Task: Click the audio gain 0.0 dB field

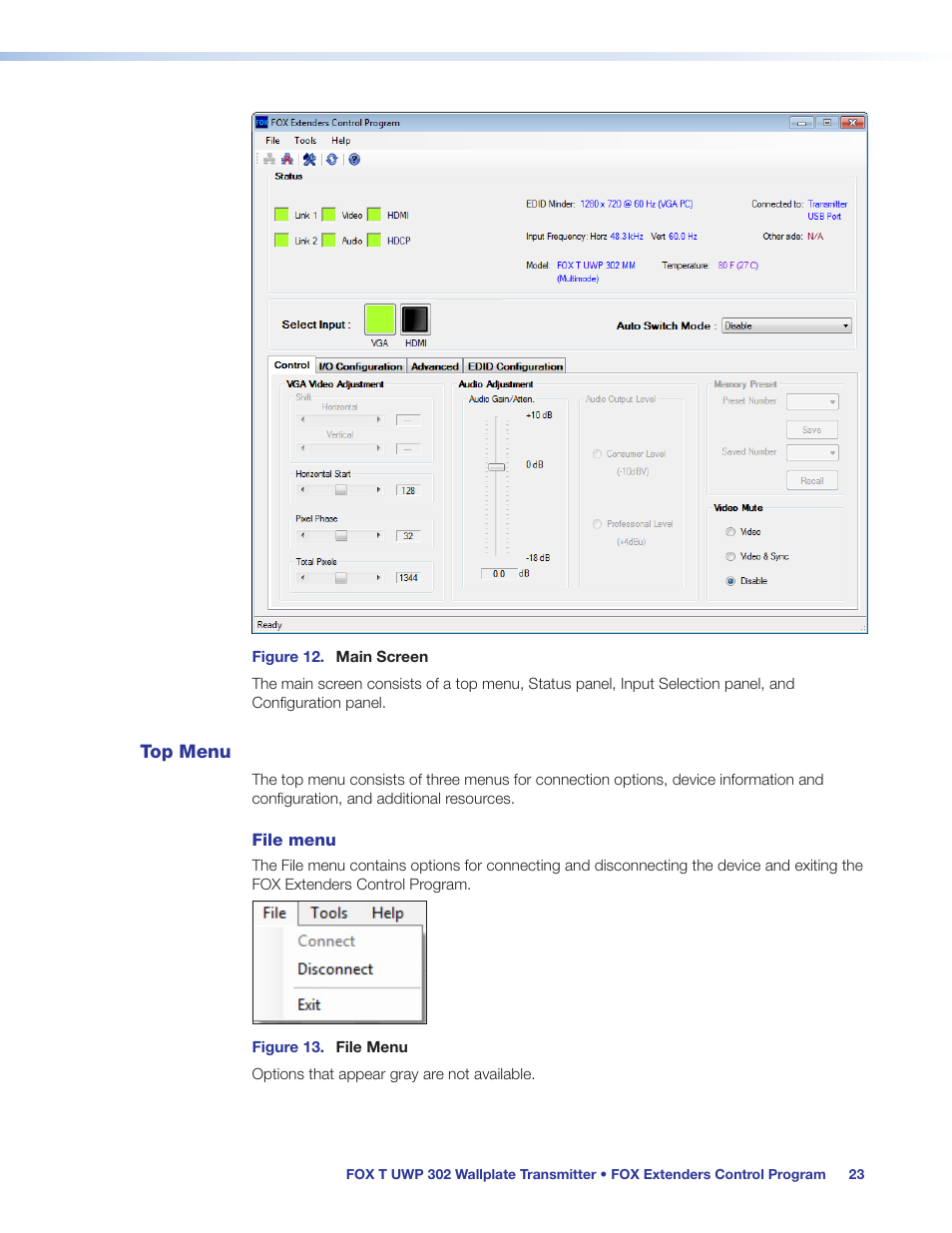Action: point(498,574)
